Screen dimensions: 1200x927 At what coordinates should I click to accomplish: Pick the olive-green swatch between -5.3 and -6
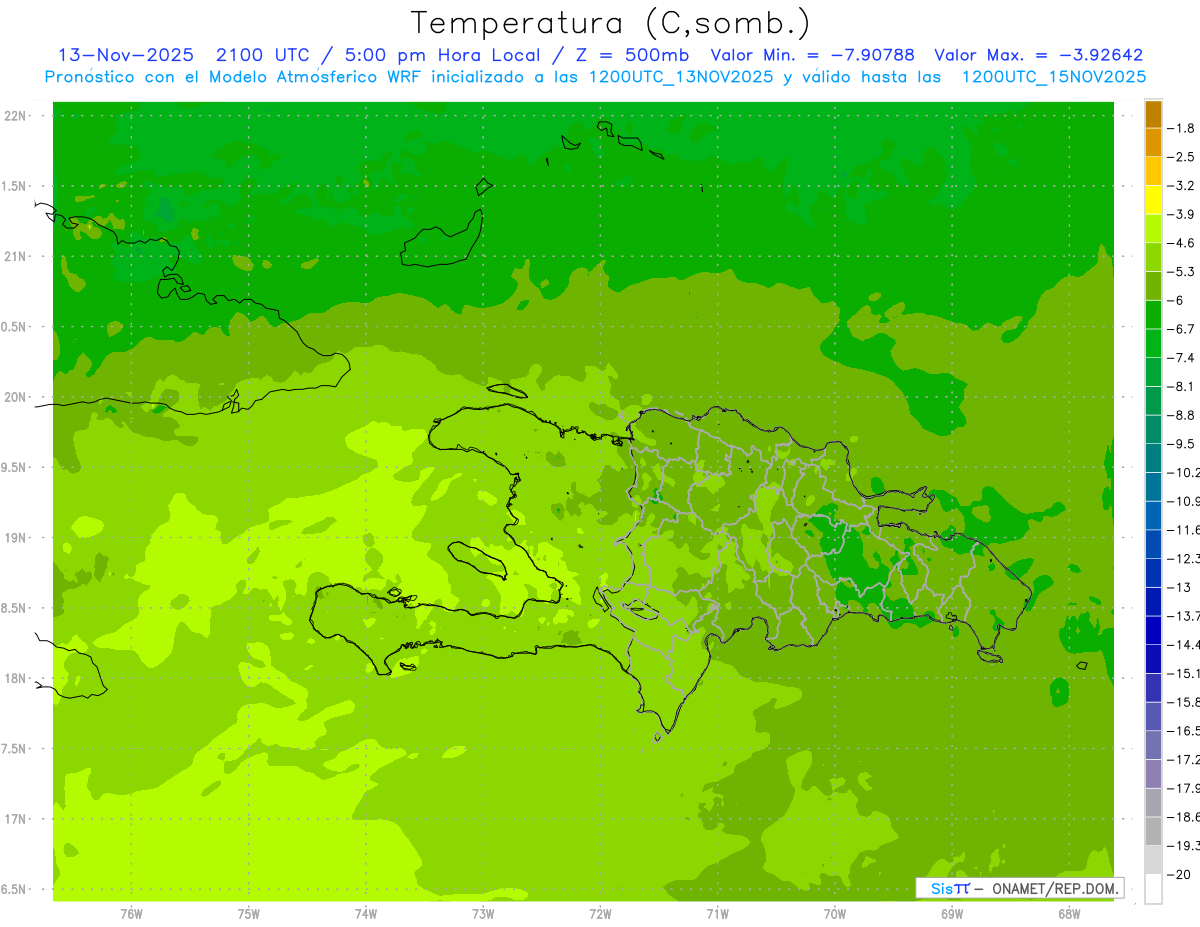1153,286
